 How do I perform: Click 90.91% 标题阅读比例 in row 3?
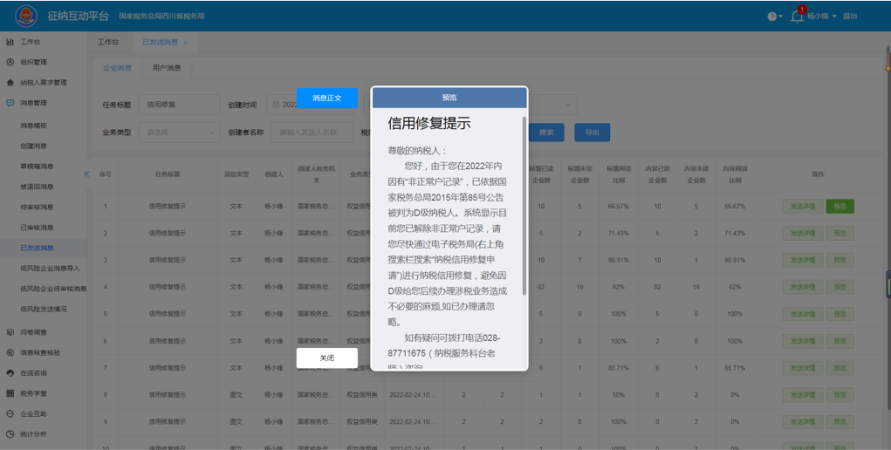coord(618,260)
